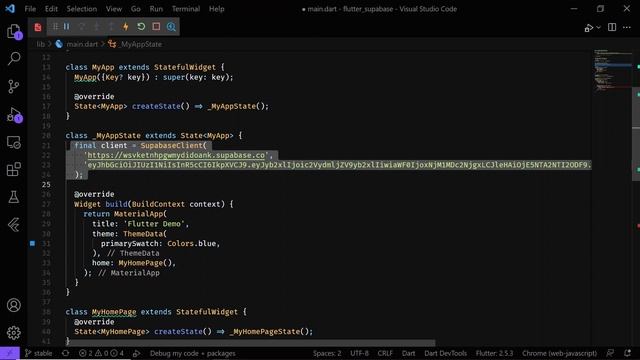Open the Go menu
The height and width of the screenshot is (360, 640).
136,9
